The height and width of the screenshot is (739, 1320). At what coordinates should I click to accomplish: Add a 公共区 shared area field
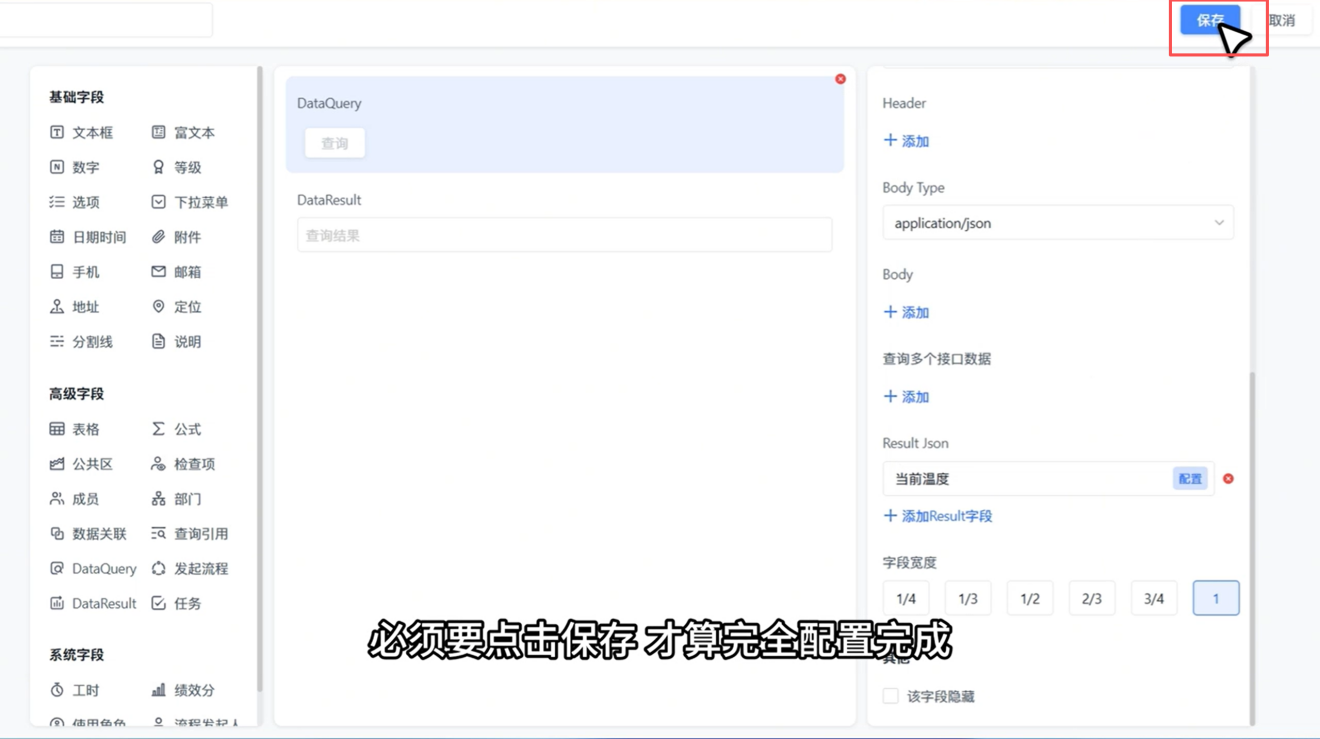[x=81, y=464]
